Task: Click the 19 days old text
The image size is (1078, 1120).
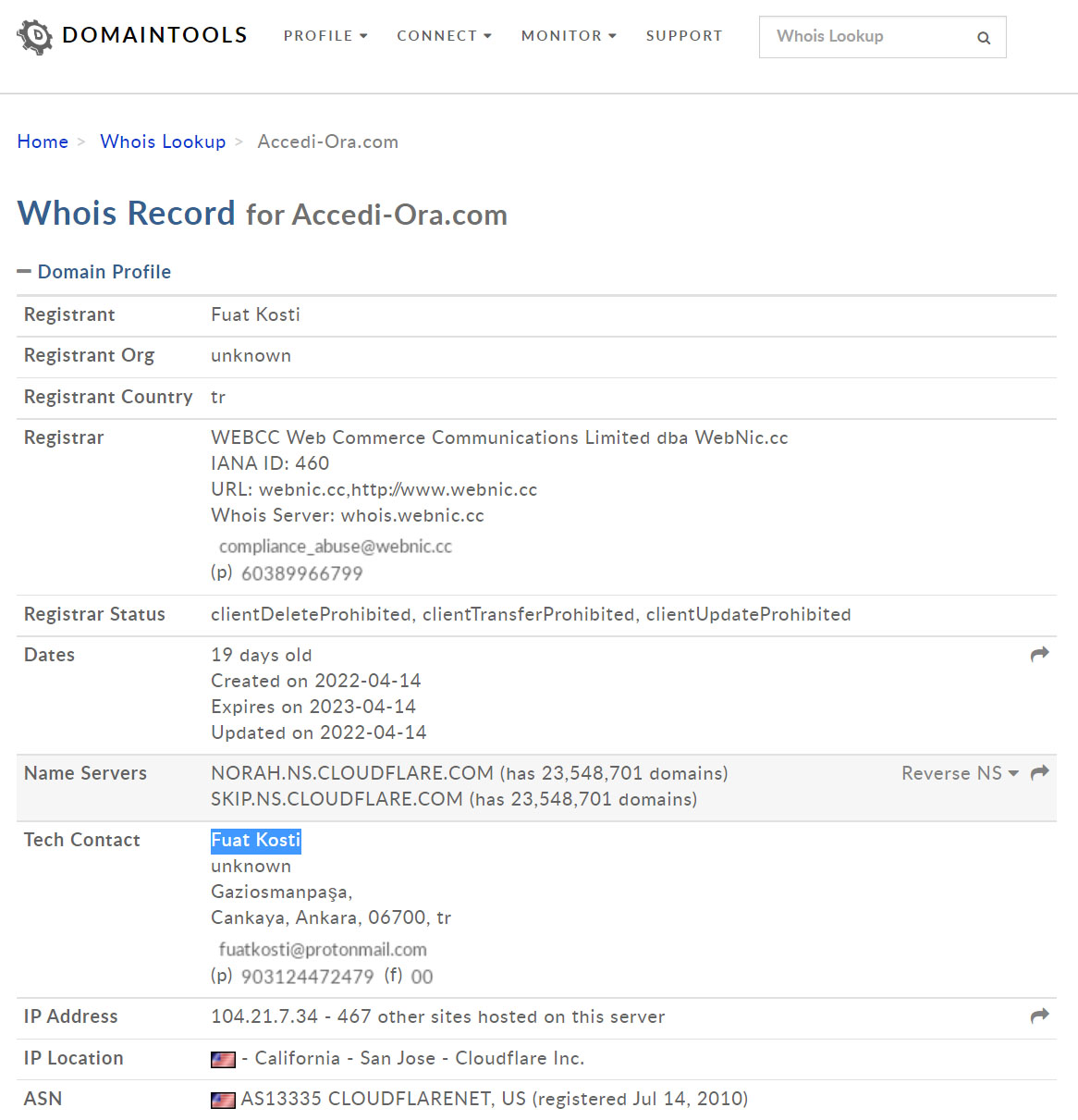Action: [x=262, y=655]
